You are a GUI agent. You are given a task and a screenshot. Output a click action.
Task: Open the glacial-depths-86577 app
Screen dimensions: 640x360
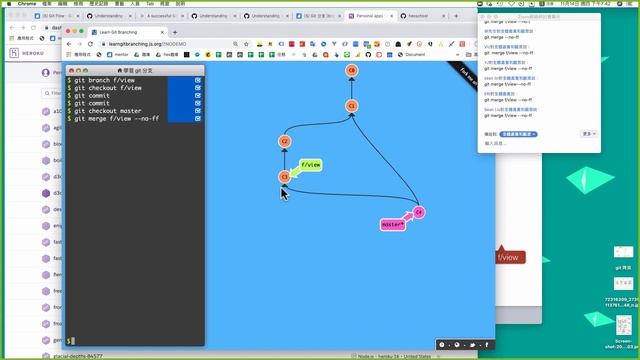coord(78,356)
